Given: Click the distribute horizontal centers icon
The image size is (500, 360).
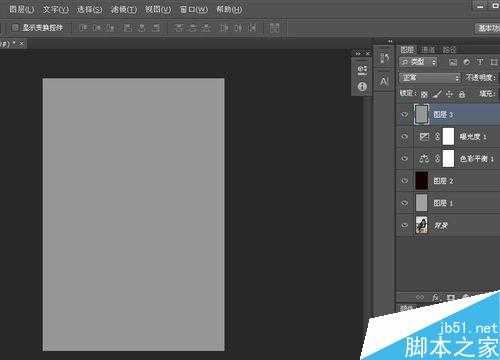Looking at the screenshot, I should pyautogui.click(x=238, y=28).
